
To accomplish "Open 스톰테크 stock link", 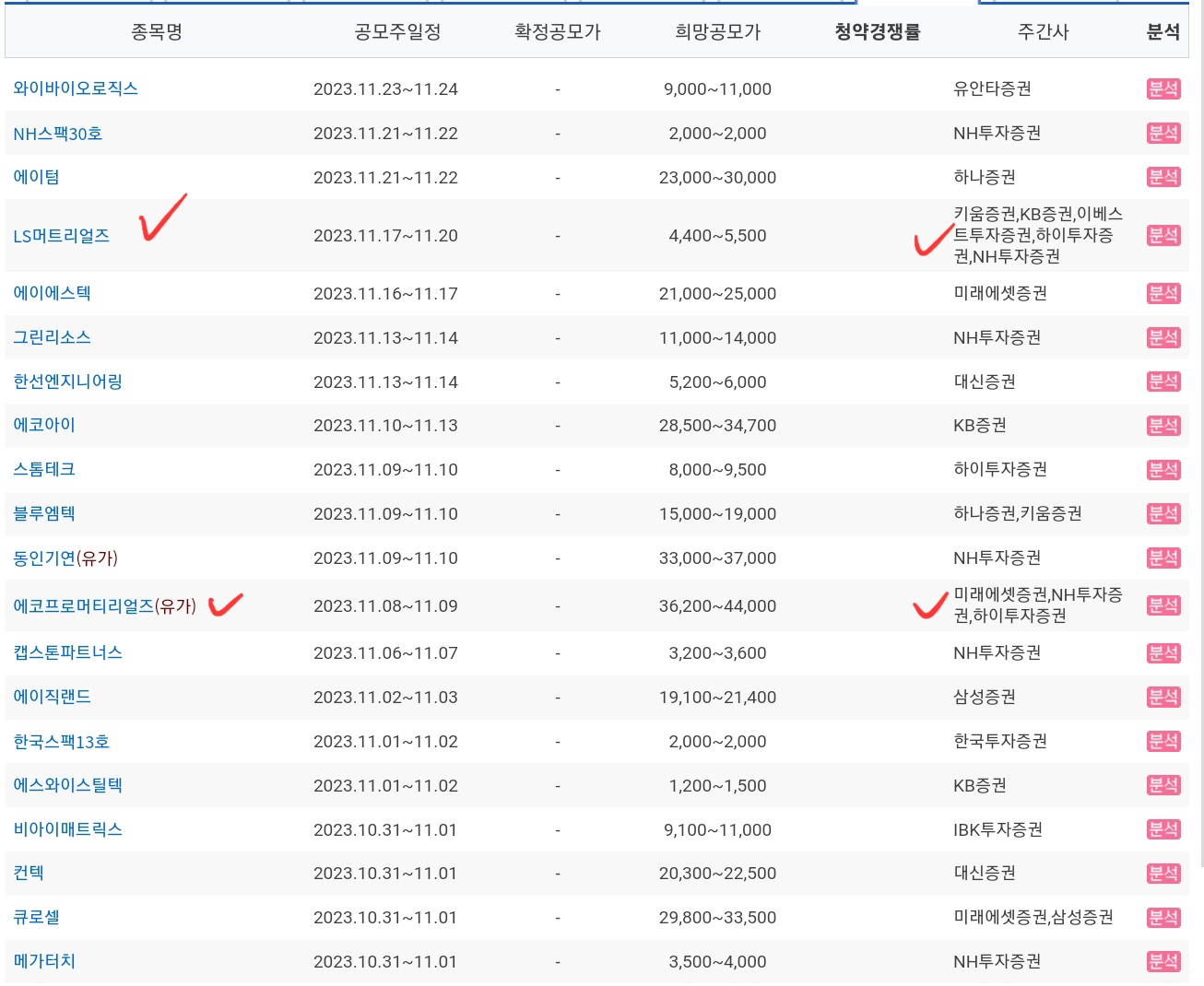I will 44,469.
